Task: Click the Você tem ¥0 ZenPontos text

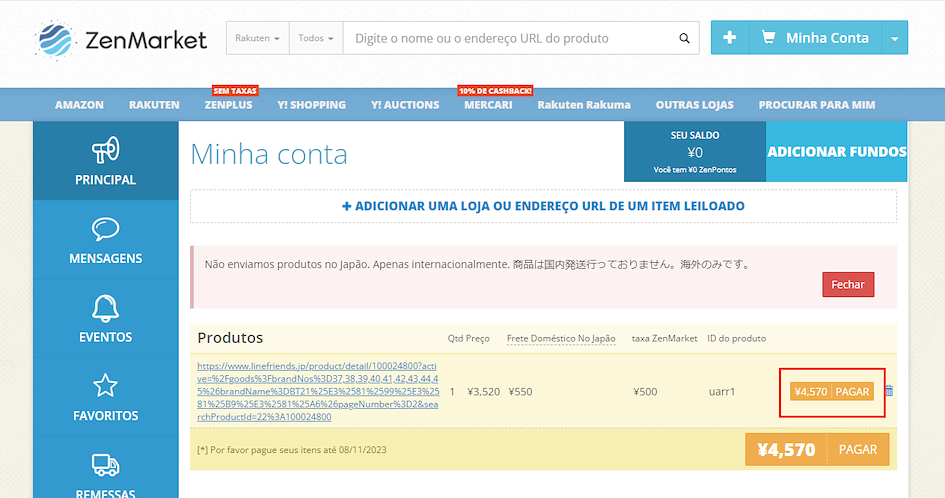Action: pyautogui.click(x=695, y=170)
